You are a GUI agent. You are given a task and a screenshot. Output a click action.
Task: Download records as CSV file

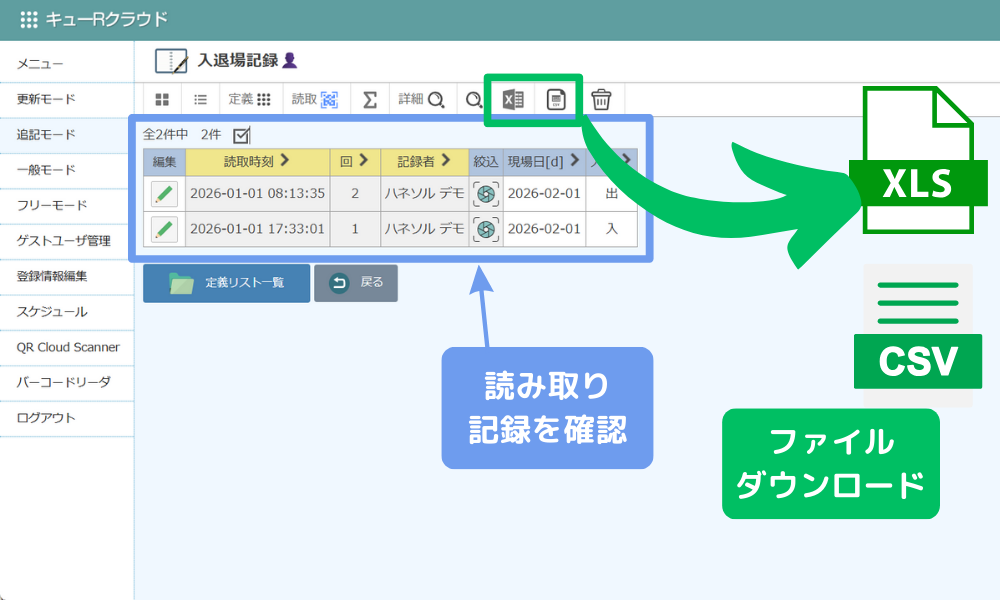pos(558,100)
